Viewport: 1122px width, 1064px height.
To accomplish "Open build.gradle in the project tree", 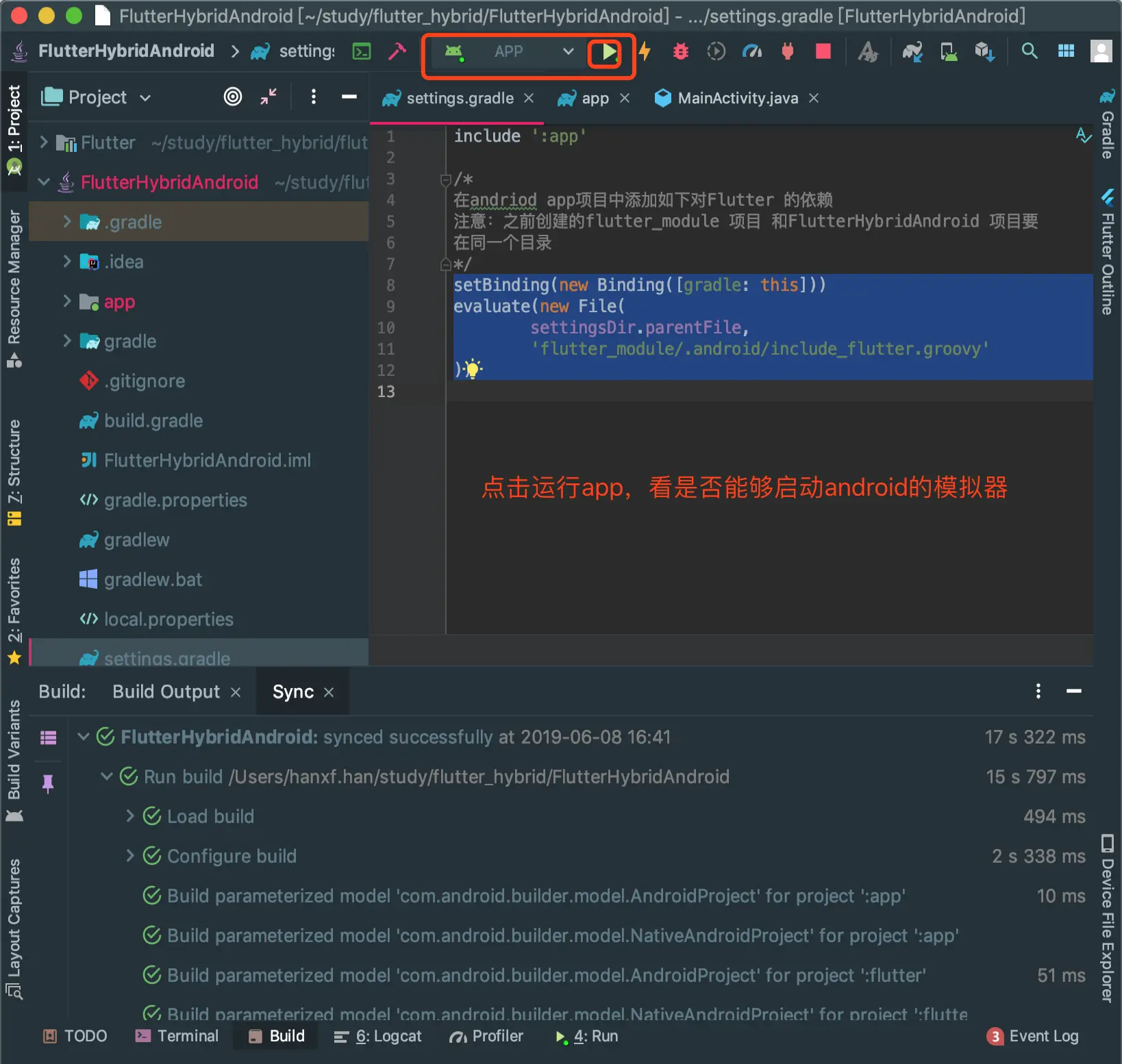I will click(x=153, y=420).
